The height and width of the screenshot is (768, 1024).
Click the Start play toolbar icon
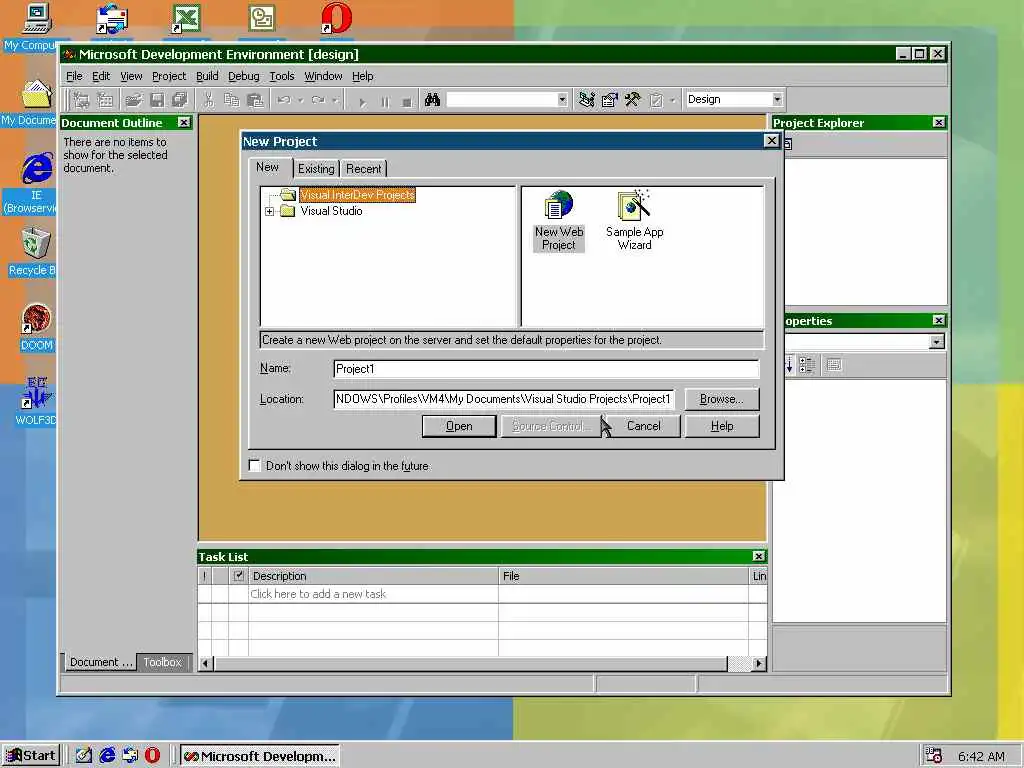tap(362, 101)
